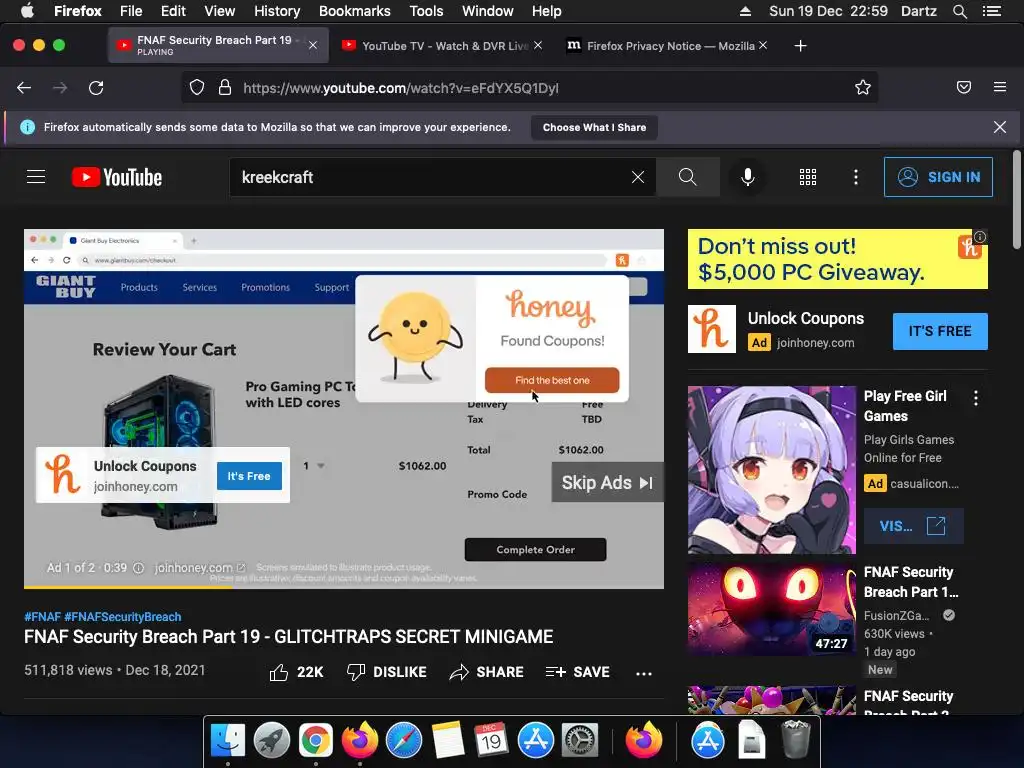
Task: Open a new tab with plus
Action: coord(800,46)
